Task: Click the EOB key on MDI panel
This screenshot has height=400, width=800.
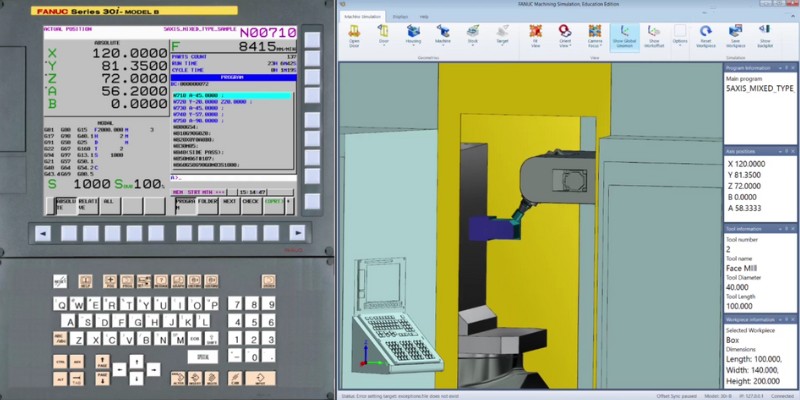Action: (x=194, y=338)
